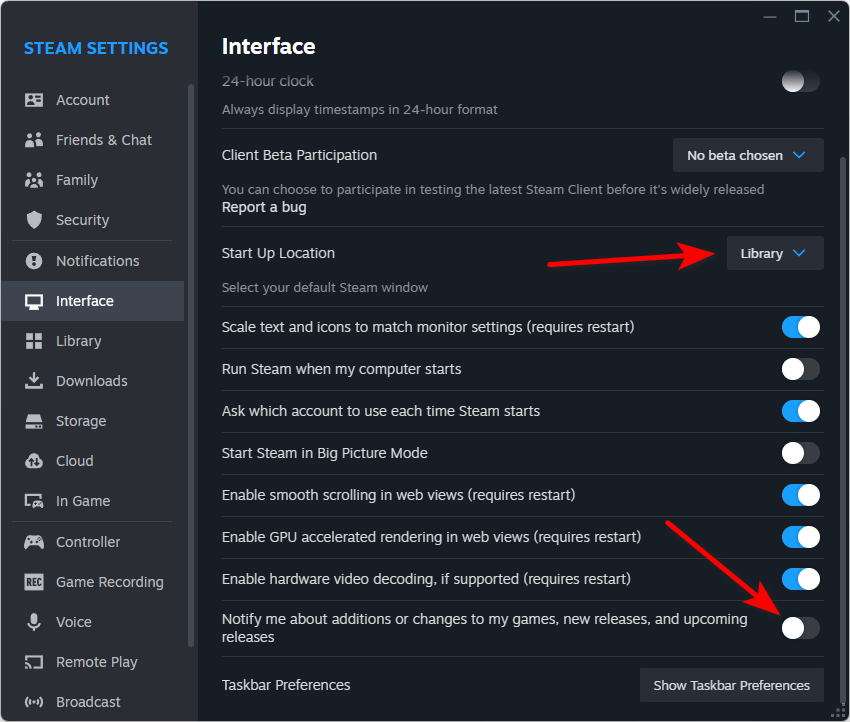Open Storage settings section
The image size is (850, 722).
point(93,421)
